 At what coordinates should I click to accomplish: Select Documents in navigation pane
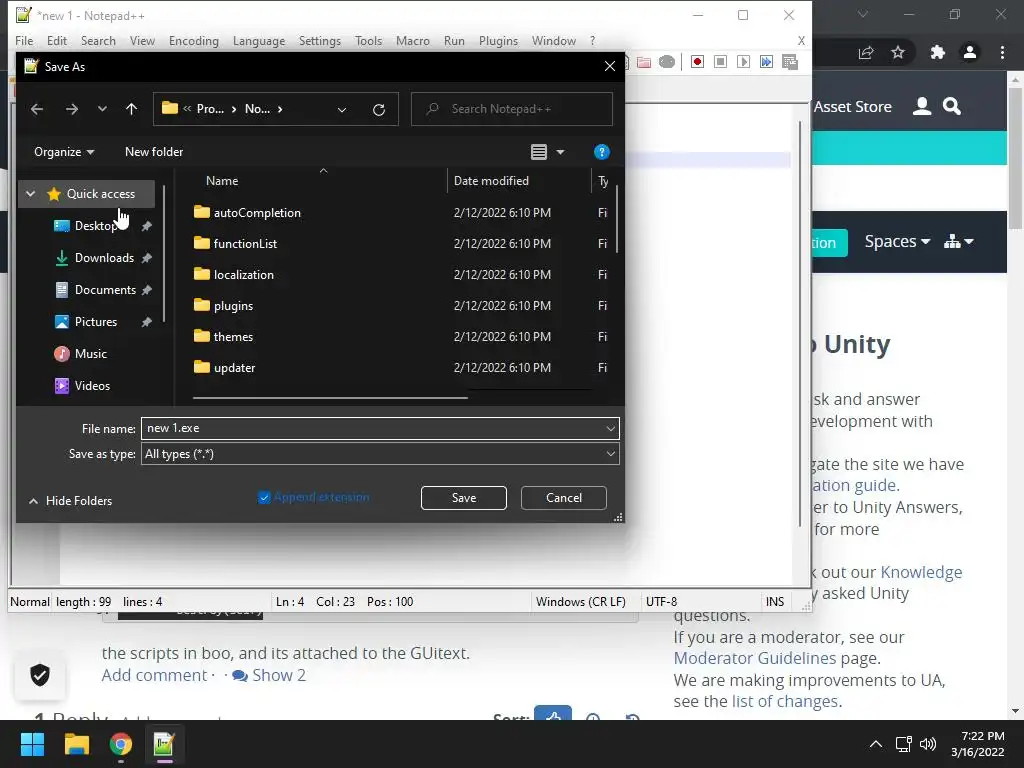pos(105,290)
